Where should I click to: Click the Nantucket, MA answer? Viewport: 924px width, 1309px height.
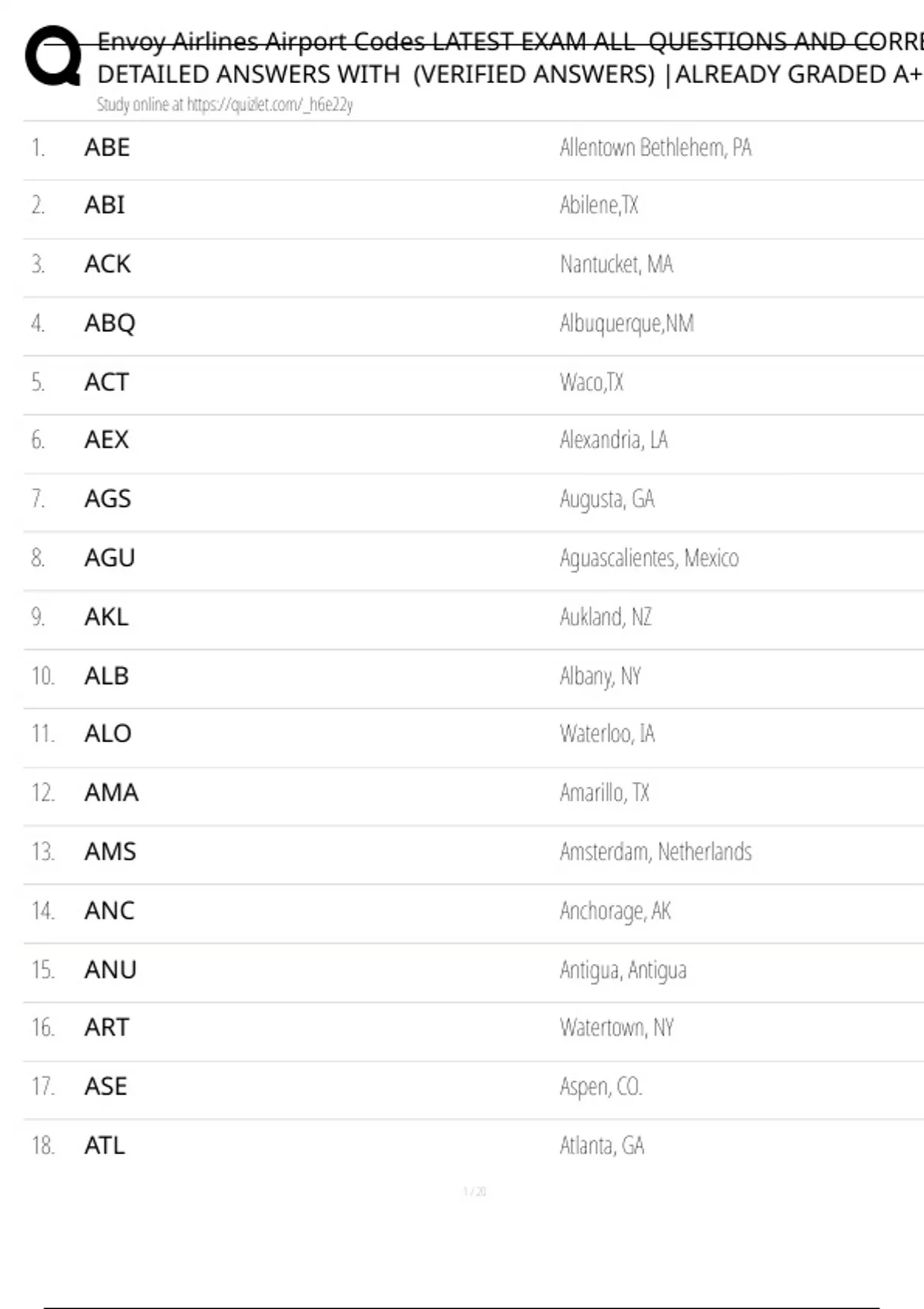point(616,264)
